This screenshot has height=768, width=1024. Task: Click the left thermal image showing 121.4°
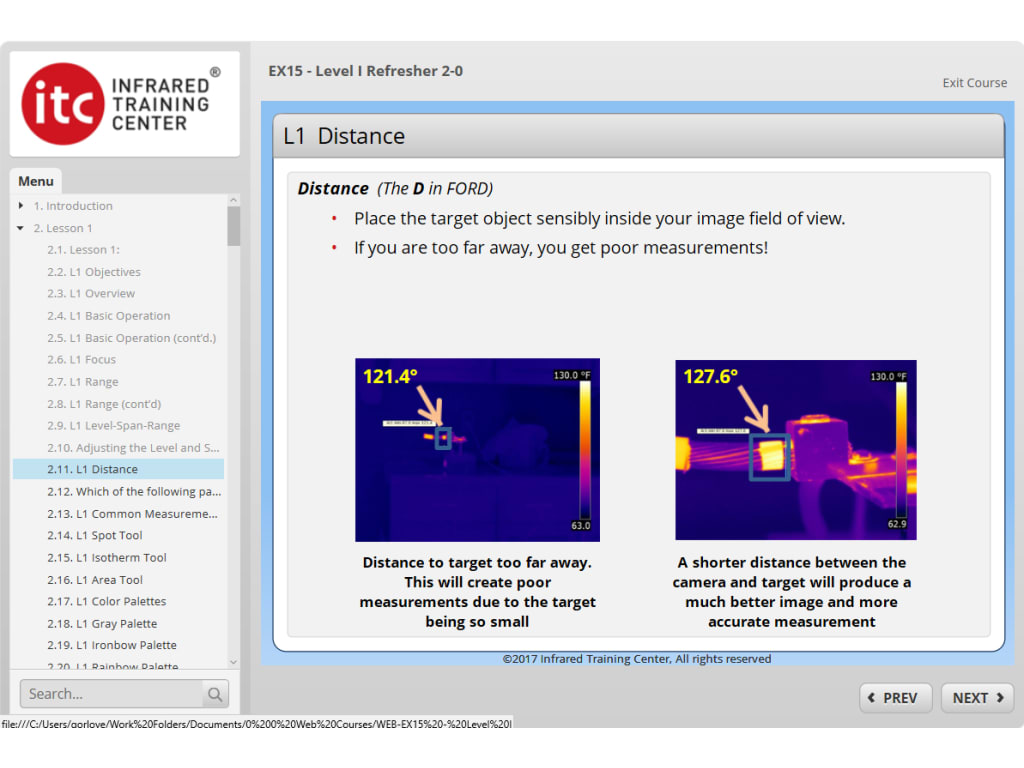[x=477, y=448]
